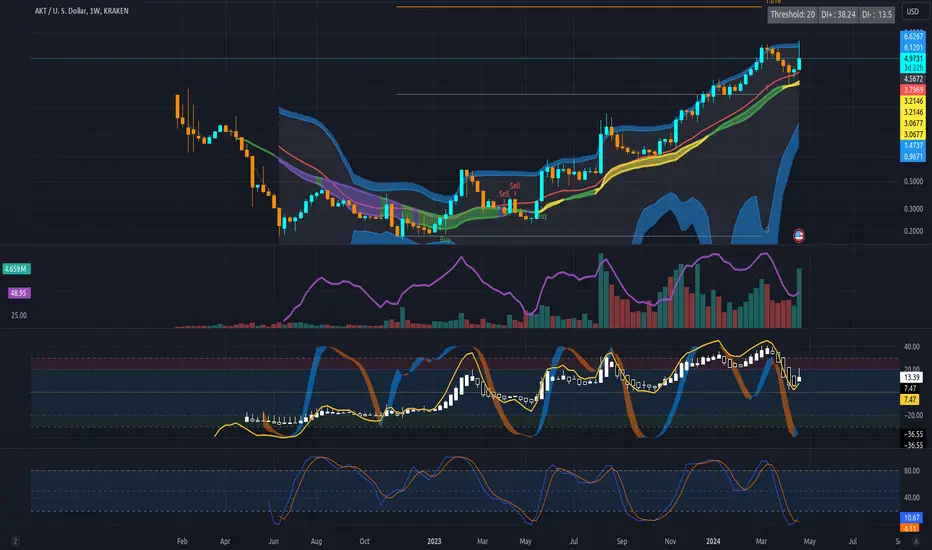Open the timezone Z icon at chart corner
This screenshot has width=932, height=550.
point(15,541)
